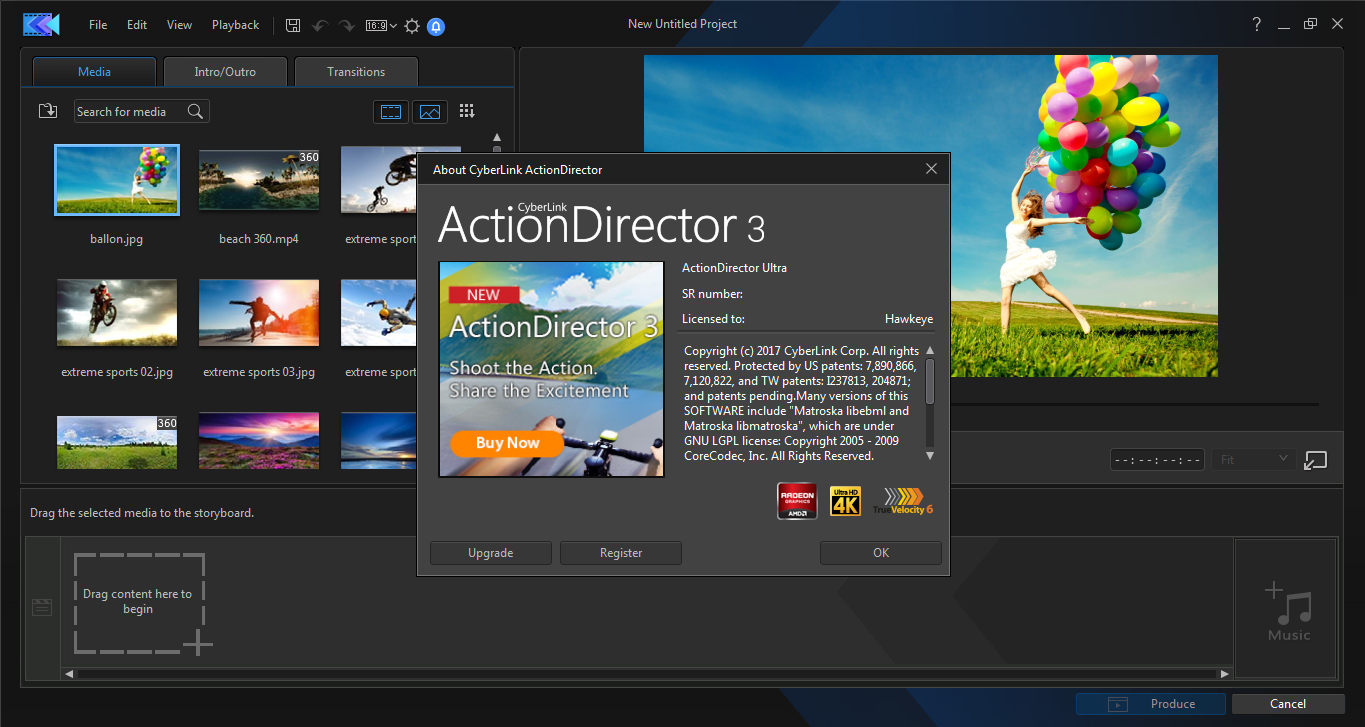The height and width of the screenshot is (727, 1365).
Task: Click the storyboard view icon at left
Action: (x=42, y=607)
